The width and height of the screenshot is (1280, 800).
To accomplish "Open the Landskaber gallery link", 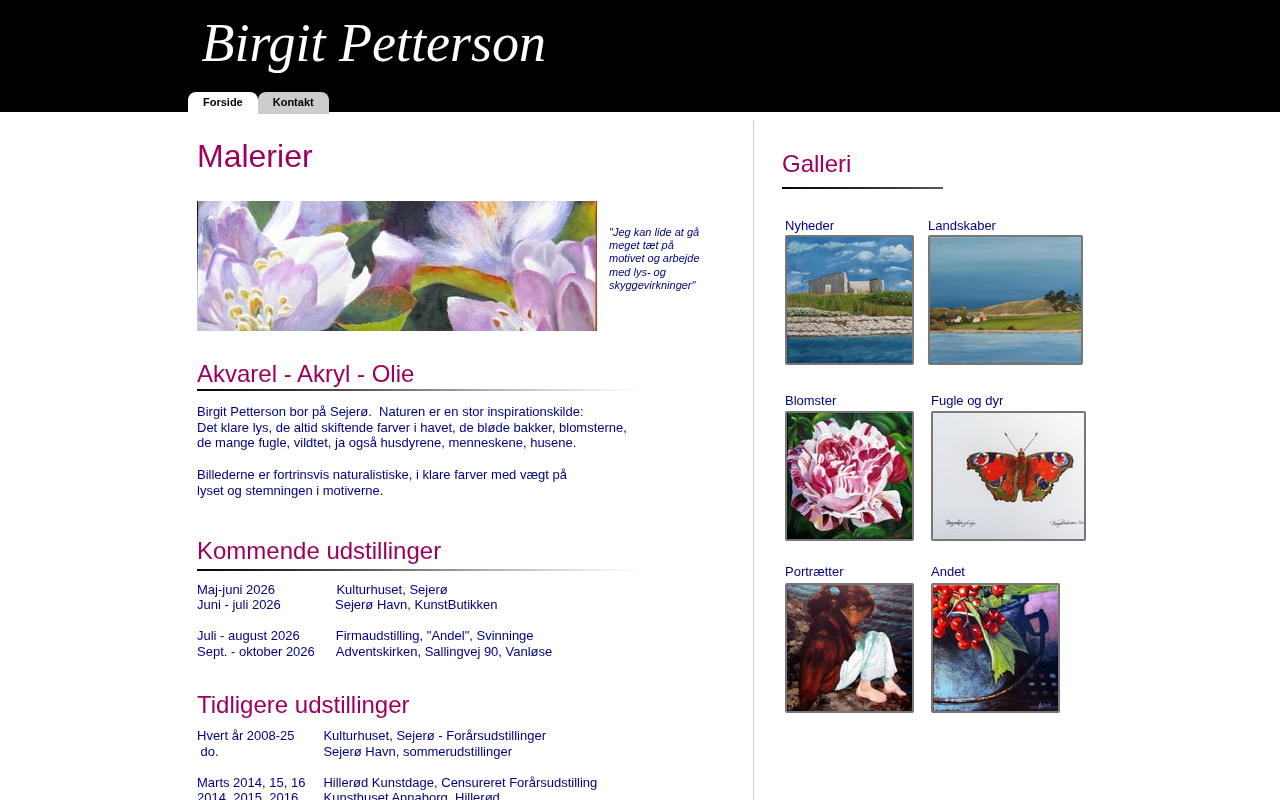I will [962, 226].
